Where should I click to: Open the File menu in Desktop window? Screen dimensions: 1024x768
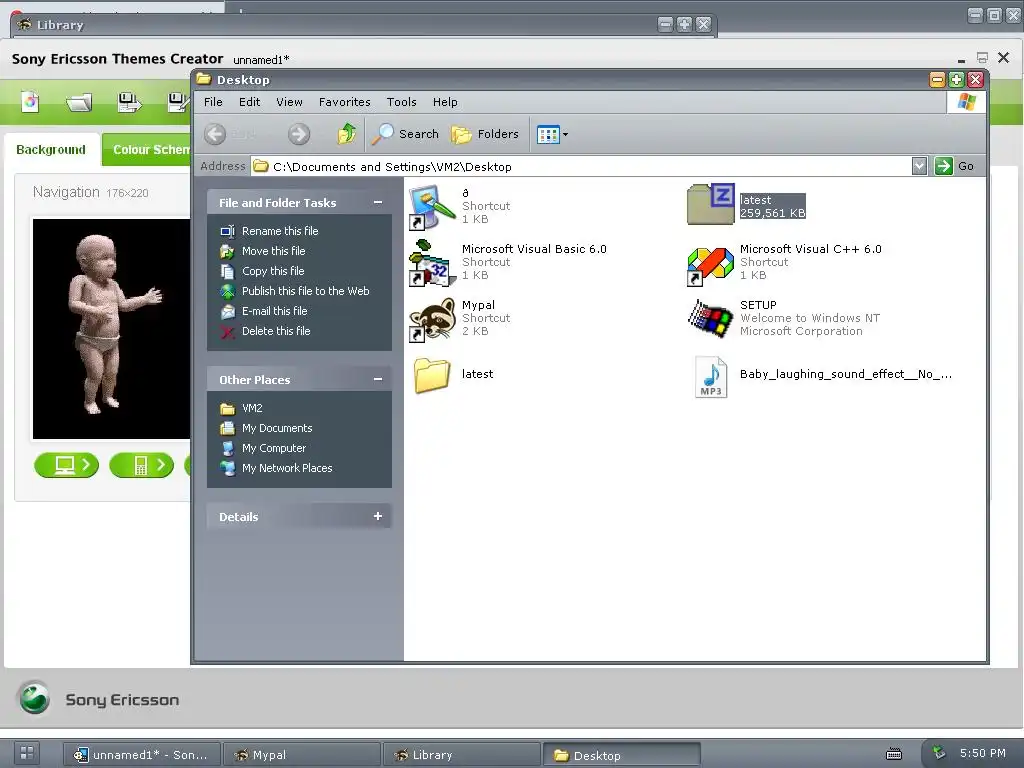pyautogui.click(x=213, y=102)
